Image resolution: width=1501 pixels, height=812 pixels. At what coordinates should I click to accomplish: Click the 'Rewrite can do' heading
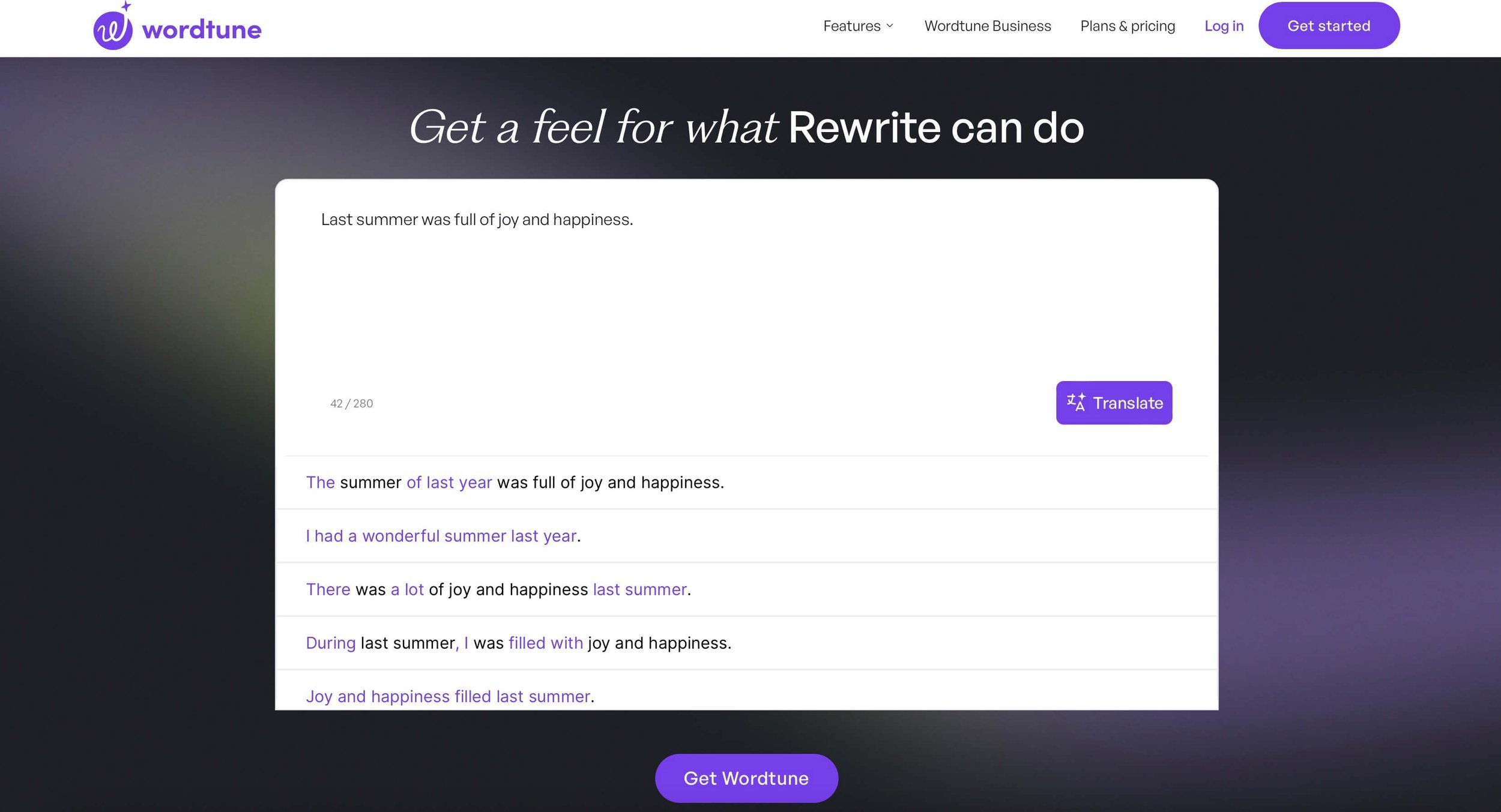935,128
